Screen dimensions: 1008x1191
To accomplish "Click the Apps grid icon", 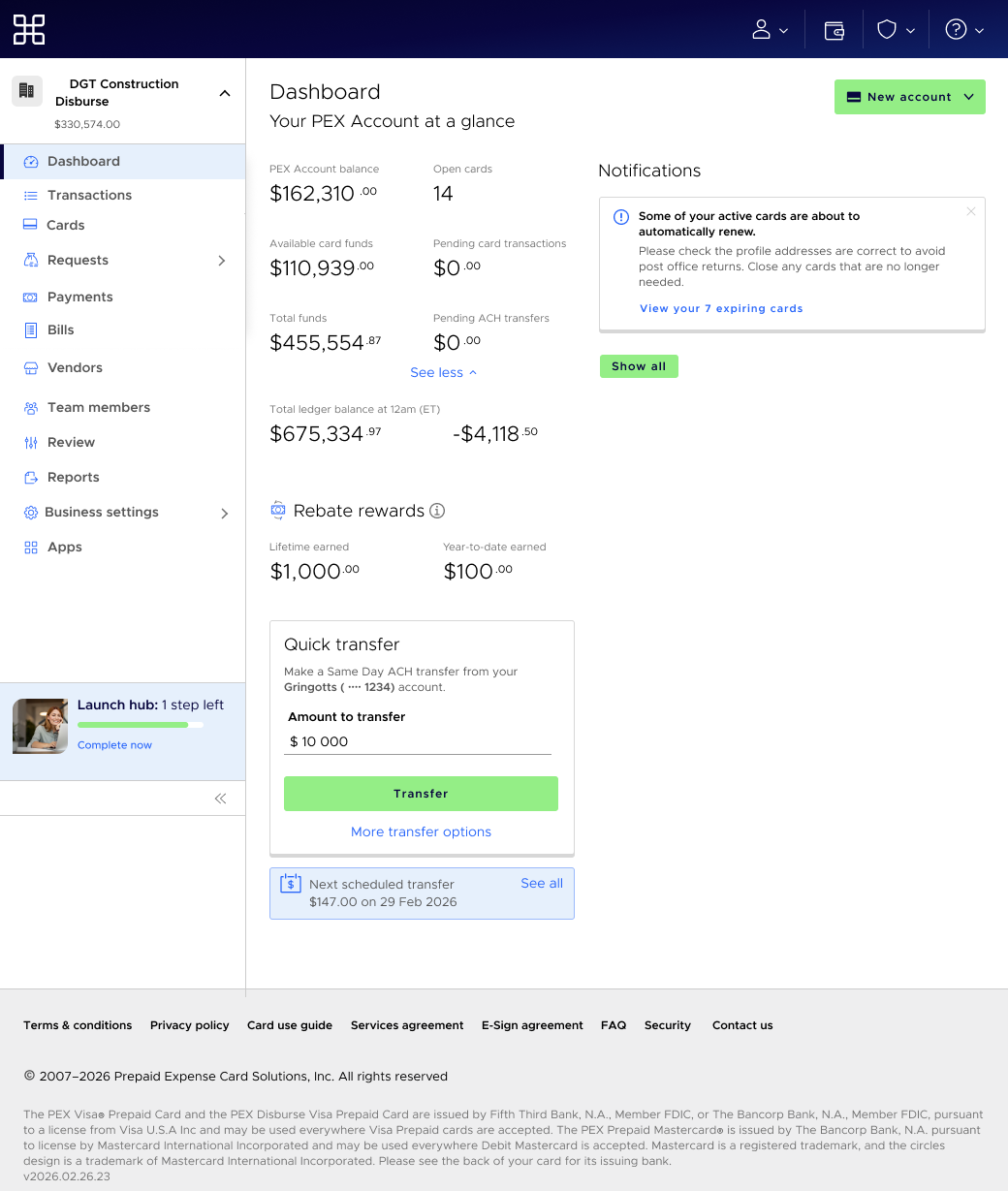I will click(x=30, y=548).
